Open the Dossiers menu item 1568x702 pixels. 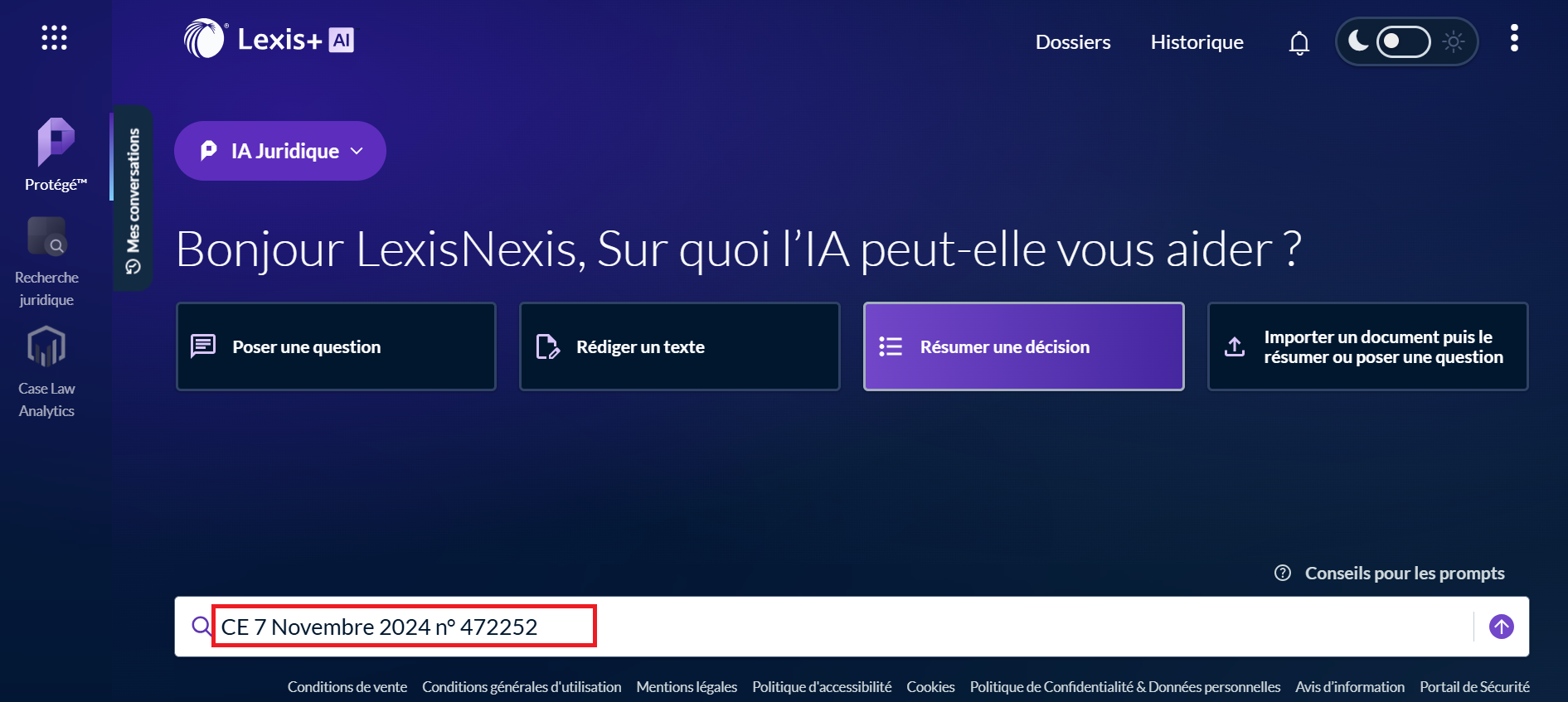point(1072,42)
